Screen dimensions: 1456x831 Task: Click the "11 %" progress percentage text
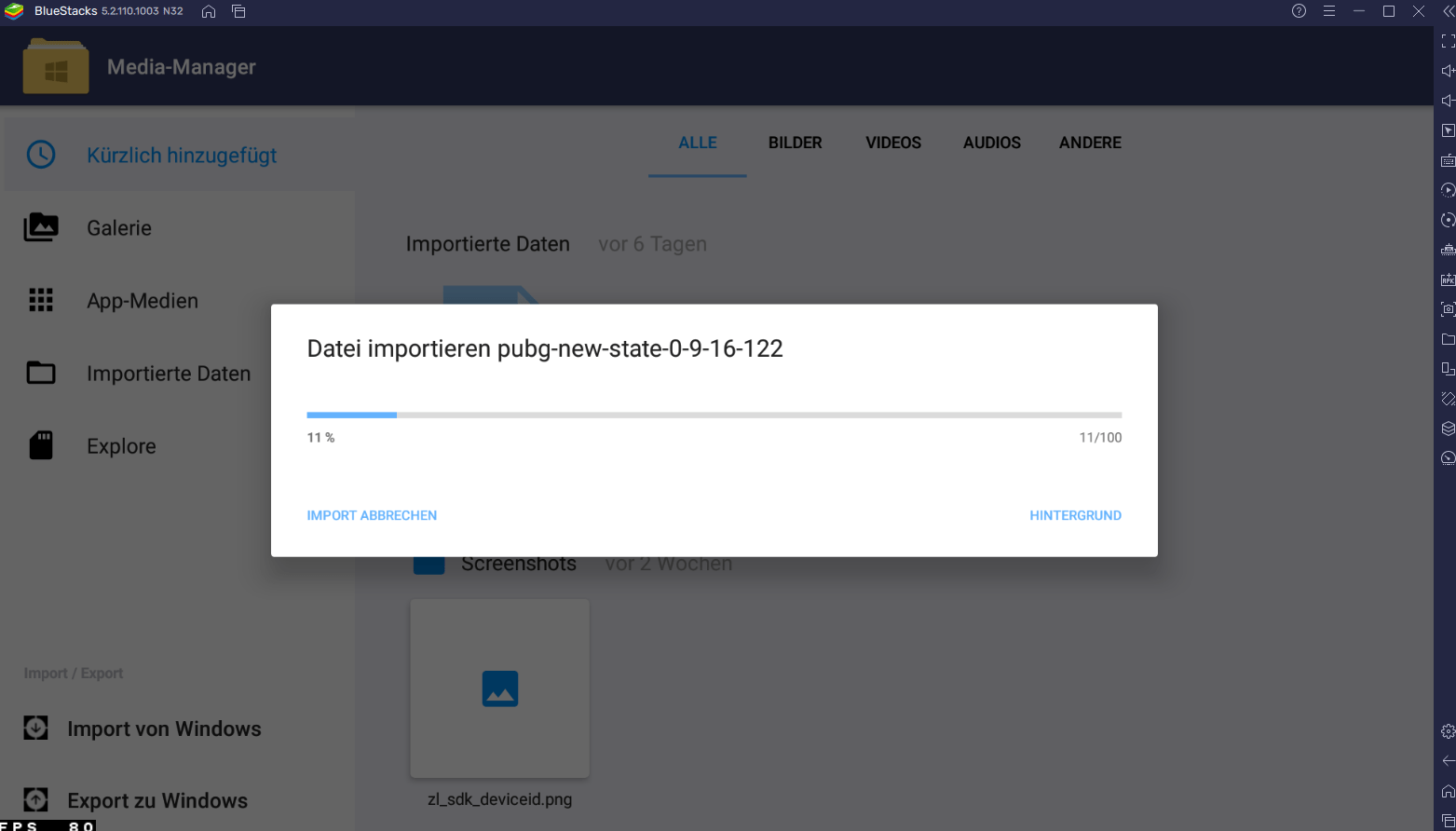pyautogui.click(x=320, y=438)
